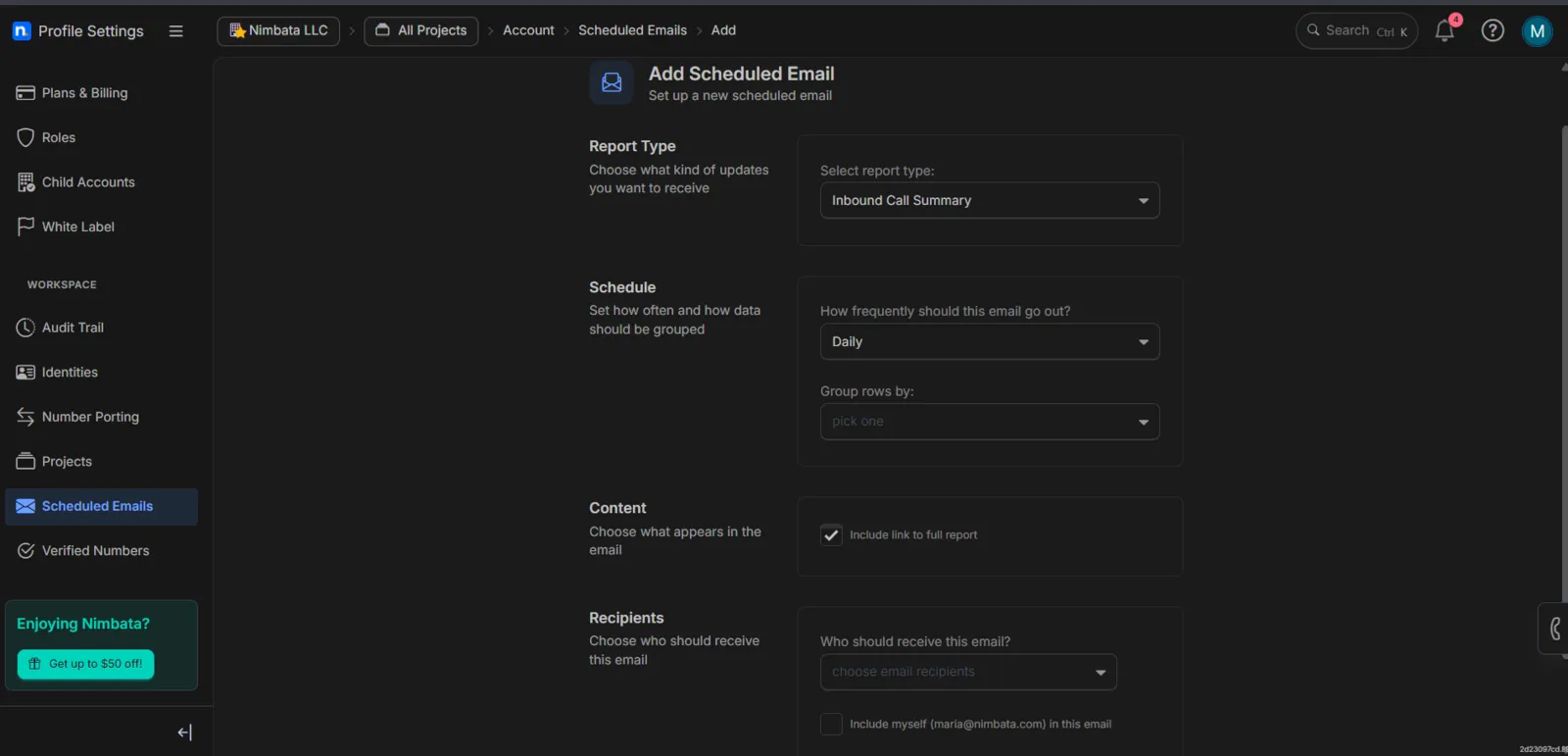Open the Select report type dropdown

(x=990, y=200)
